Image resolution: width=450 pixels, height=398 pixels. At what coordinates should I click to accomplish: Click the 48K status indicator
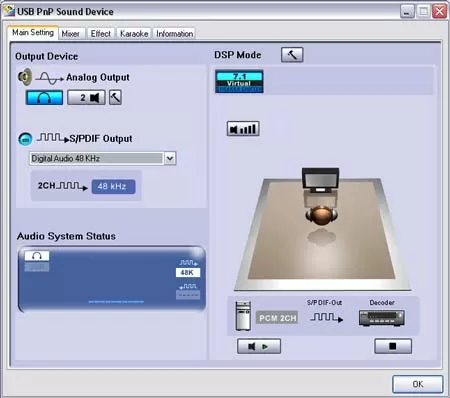[x=188, y=272]
